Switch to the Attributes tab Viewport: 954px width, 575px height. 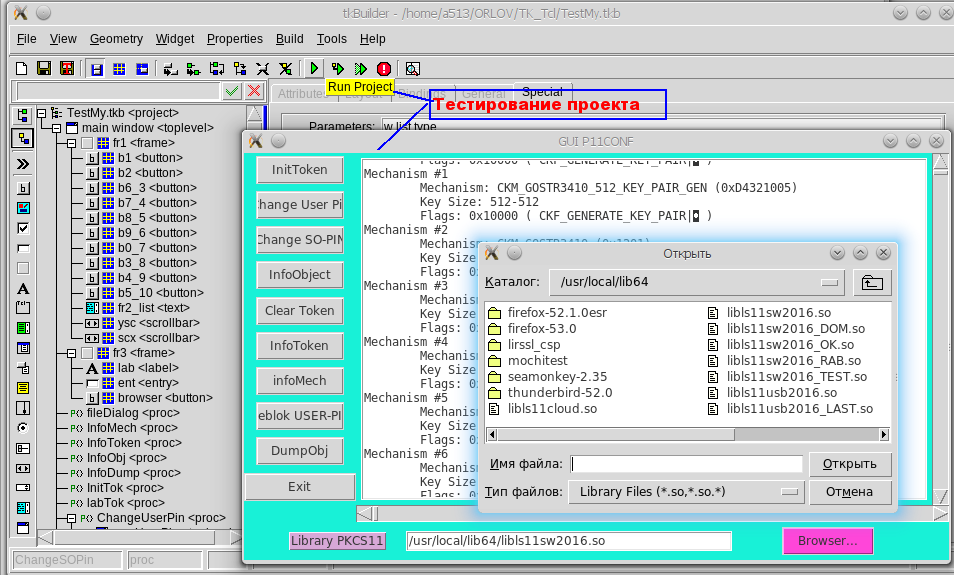300,93
